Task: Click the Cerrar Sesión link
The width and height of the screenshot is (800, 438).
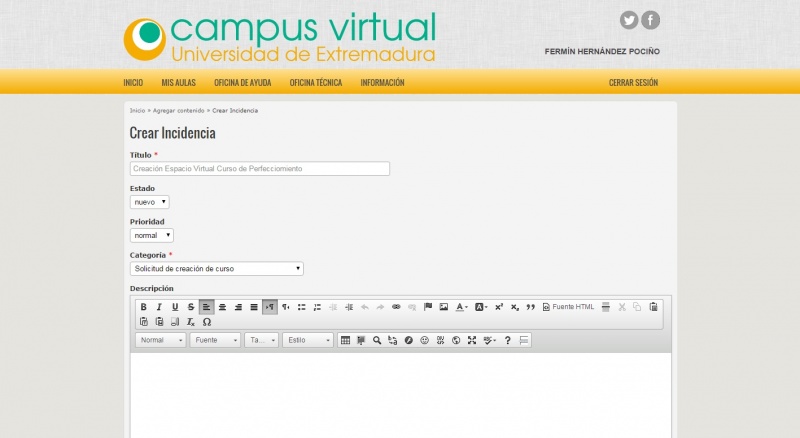Action: [x=633, y=83]
